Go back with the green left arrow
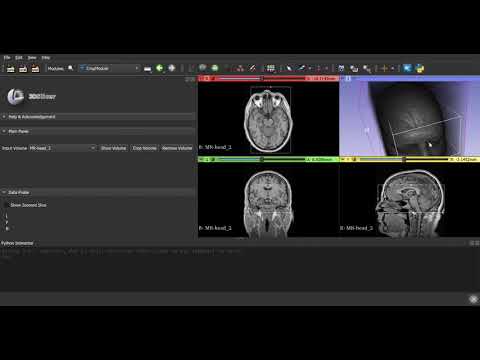 160,68
